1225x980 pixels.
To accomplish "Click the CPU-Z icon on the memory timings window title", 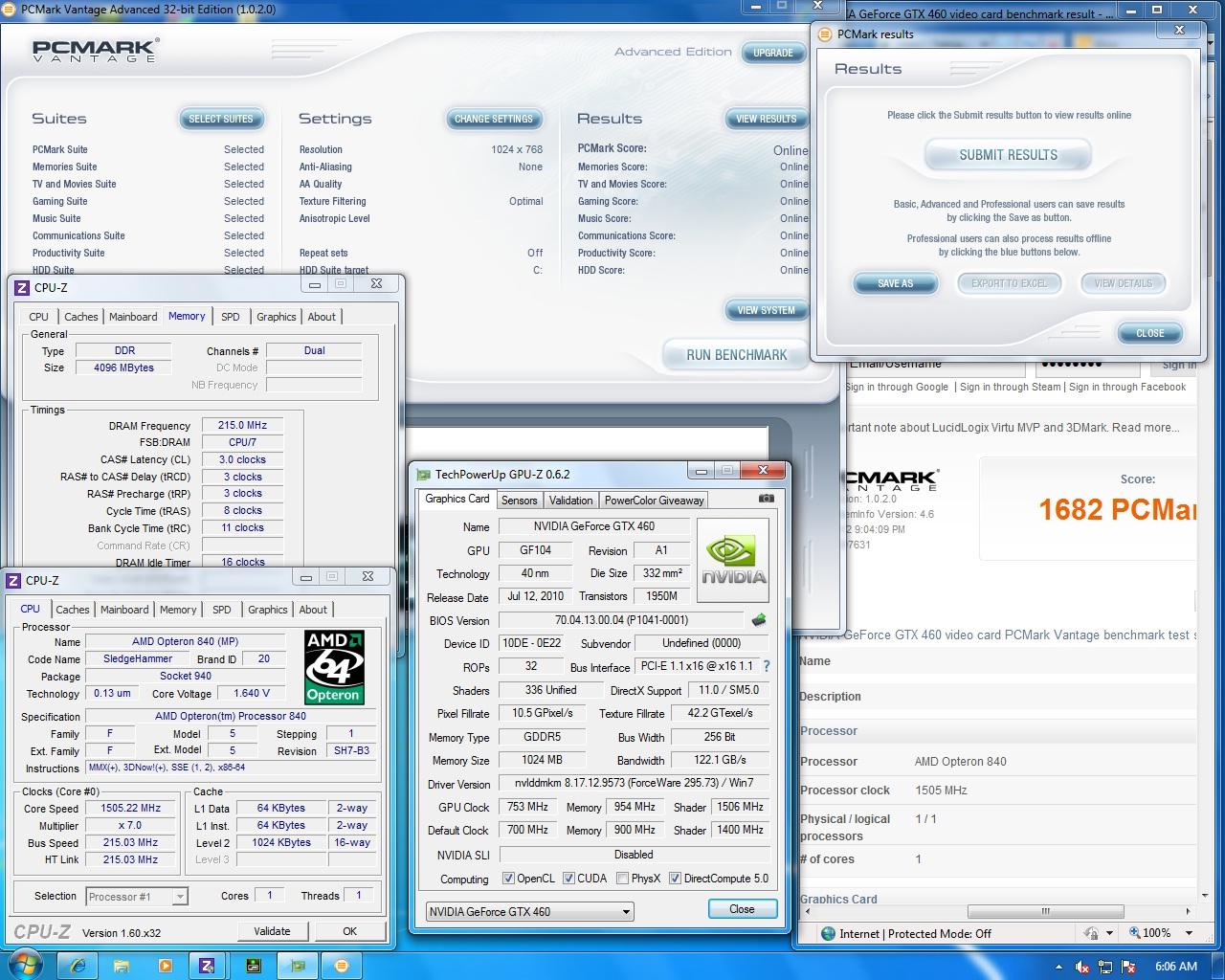I will click(22, 287).
